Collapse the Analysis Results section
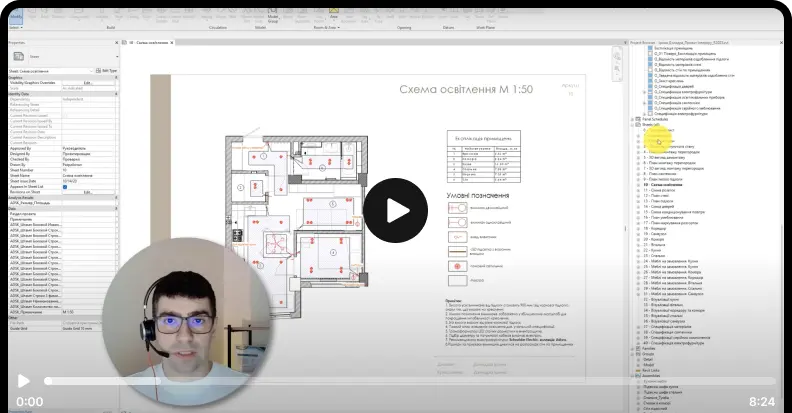The image size is (792, 413). coord(116,198)
